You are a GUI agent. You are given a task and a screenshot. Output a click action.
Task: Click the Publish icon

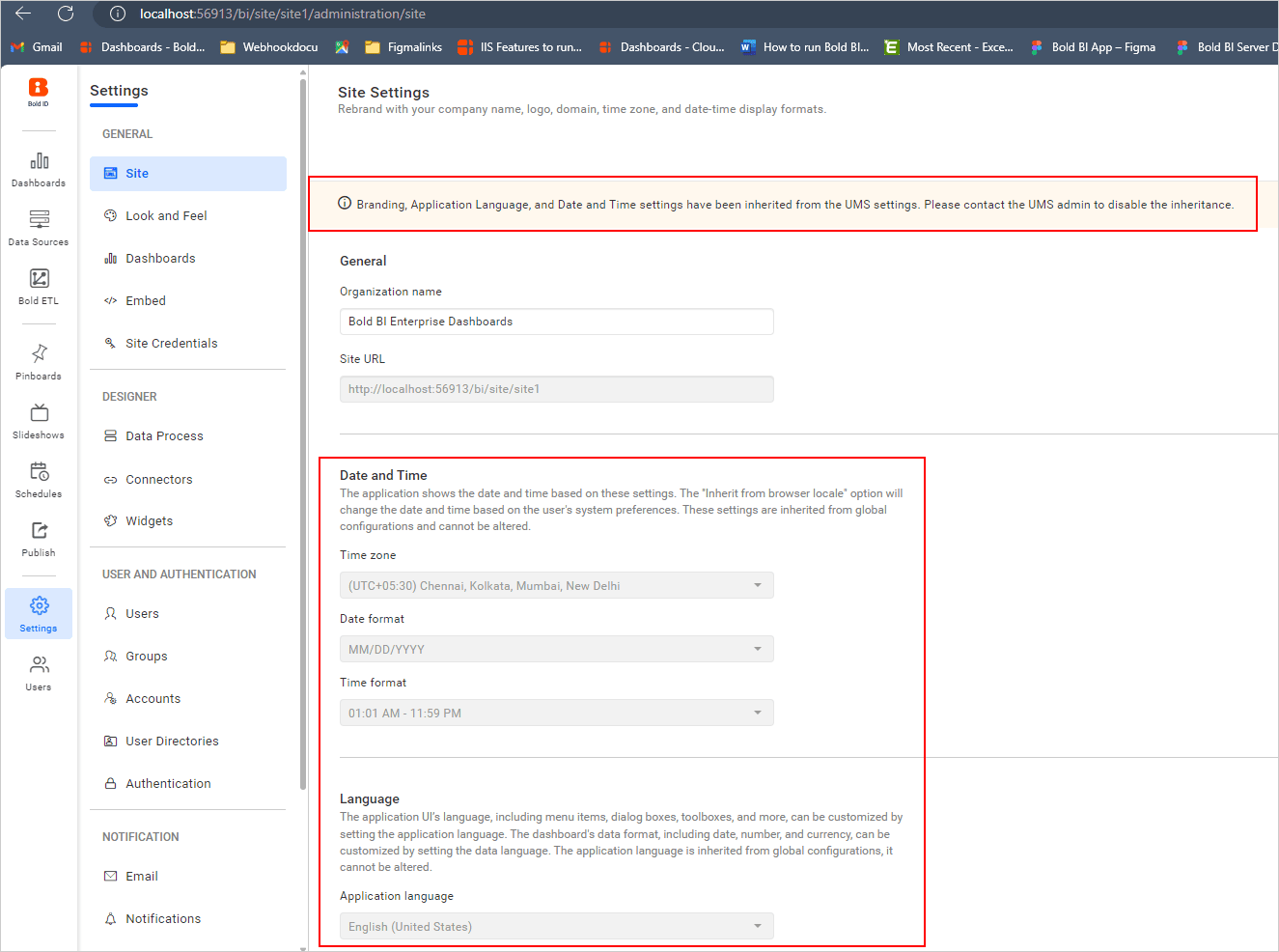point(38,538)
